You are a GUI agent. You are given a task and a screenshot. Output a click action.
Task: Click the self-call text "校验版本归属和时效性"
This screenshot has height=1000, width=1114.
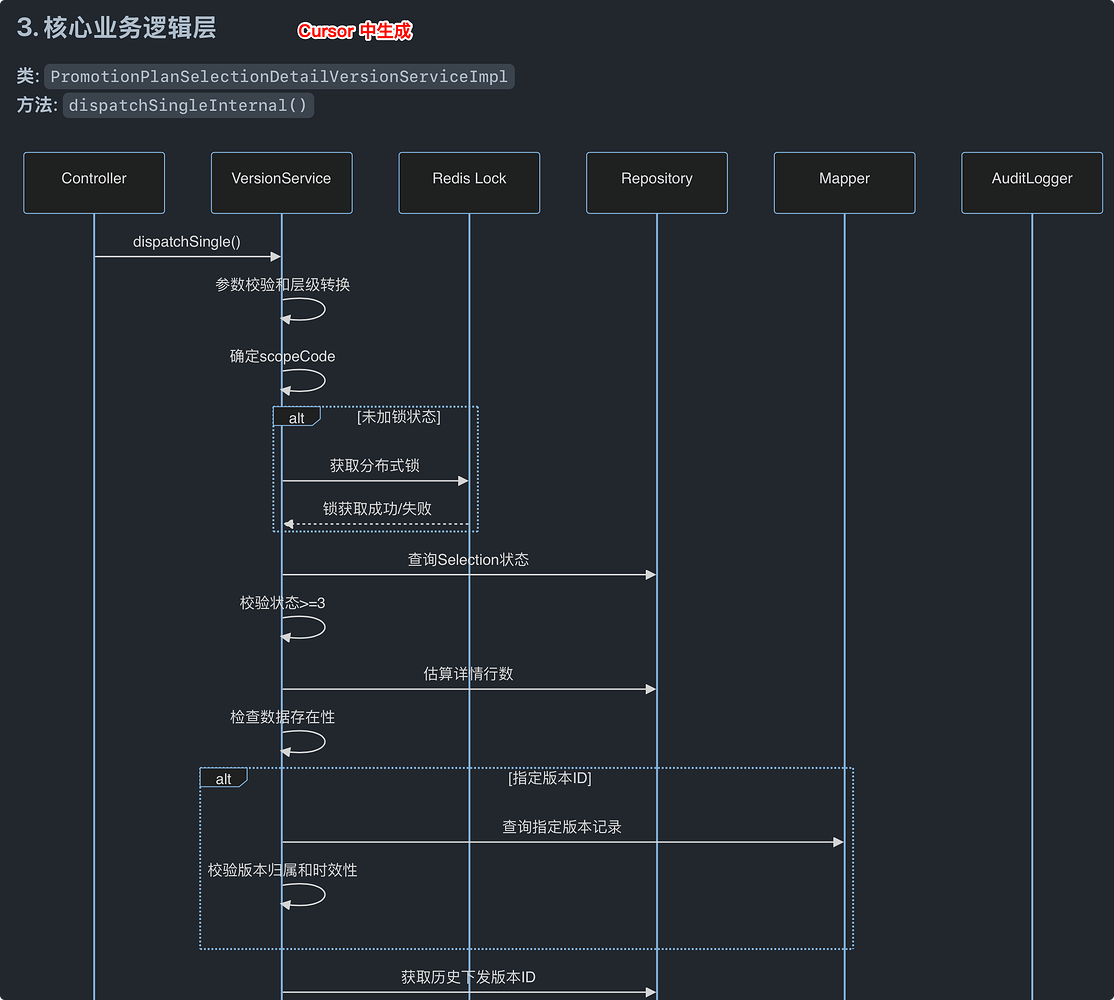pos(283,870)
